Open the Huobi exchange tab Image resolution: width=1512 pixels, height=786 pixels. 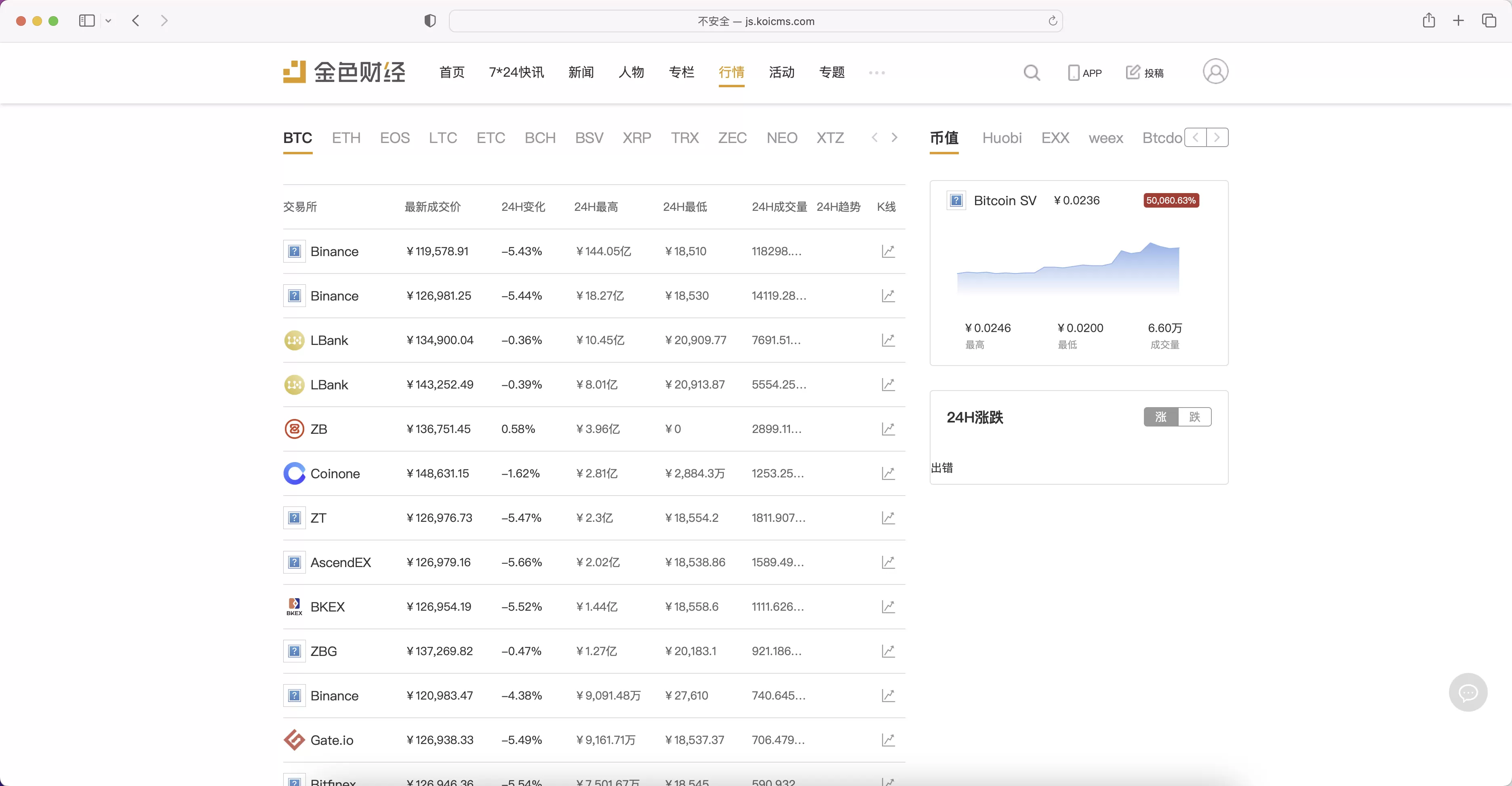point(1002,138)
